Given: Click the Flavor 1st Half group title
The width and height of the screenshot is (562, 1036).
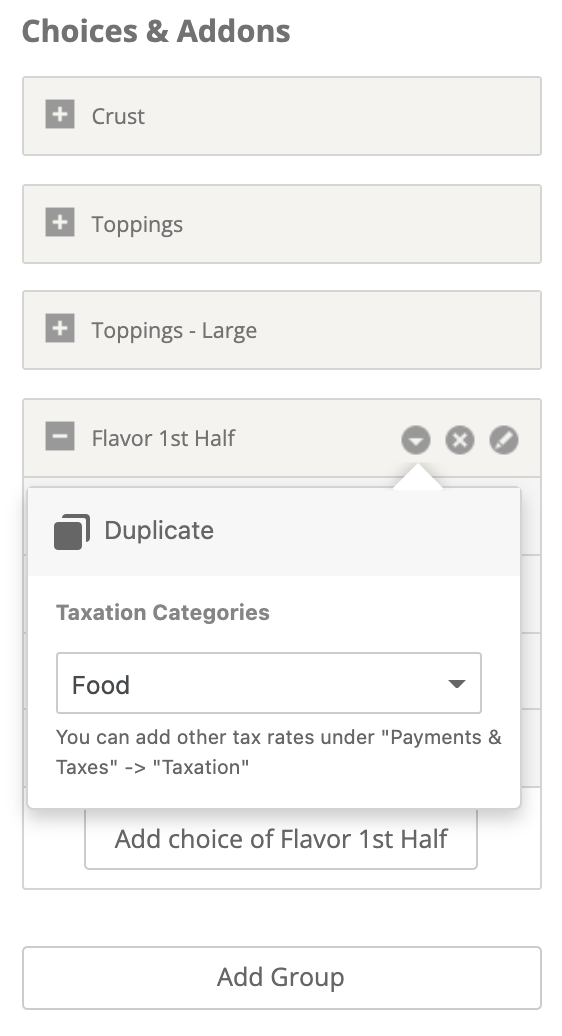Looking at the screenshot, I should point(163,438).
